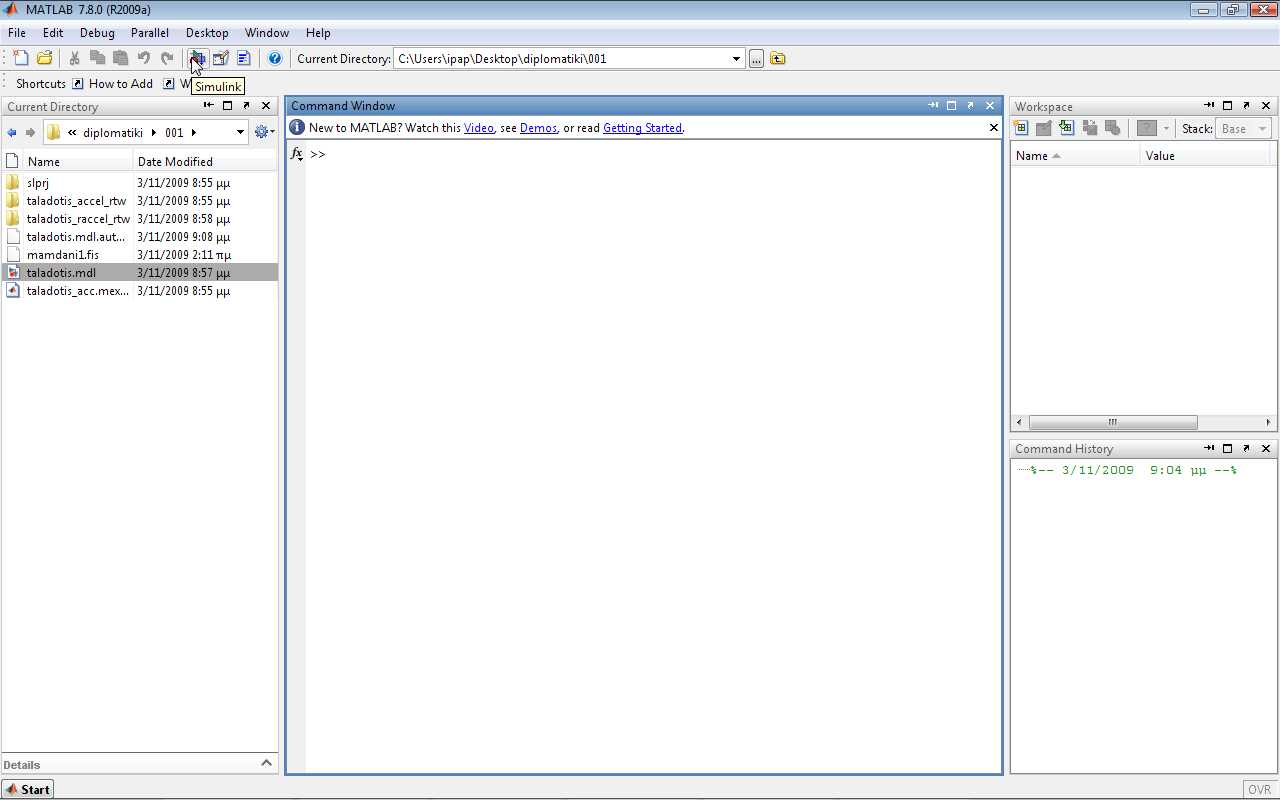Open the File menu
This screenshot has height=800, width=1280.
pyautogui.click(x=17, y=33)
